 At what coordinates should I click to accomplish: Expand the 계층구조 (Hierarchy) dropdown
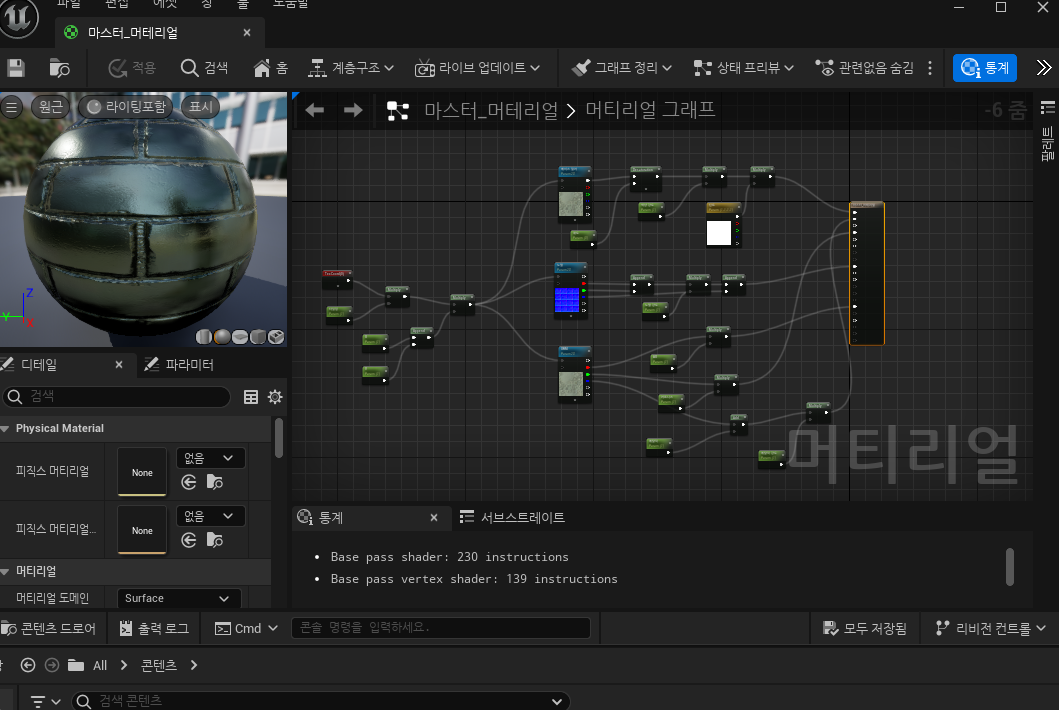click(350, 68)
